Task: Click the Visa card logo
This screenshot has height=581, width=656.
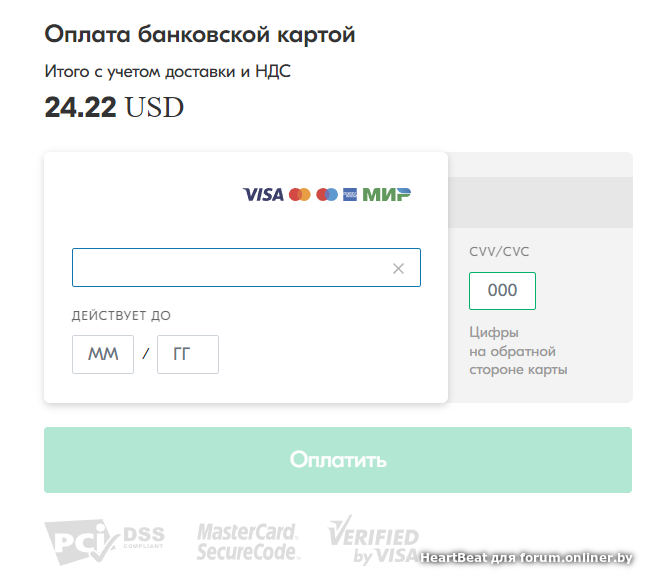Action: (x=263, y=194)
